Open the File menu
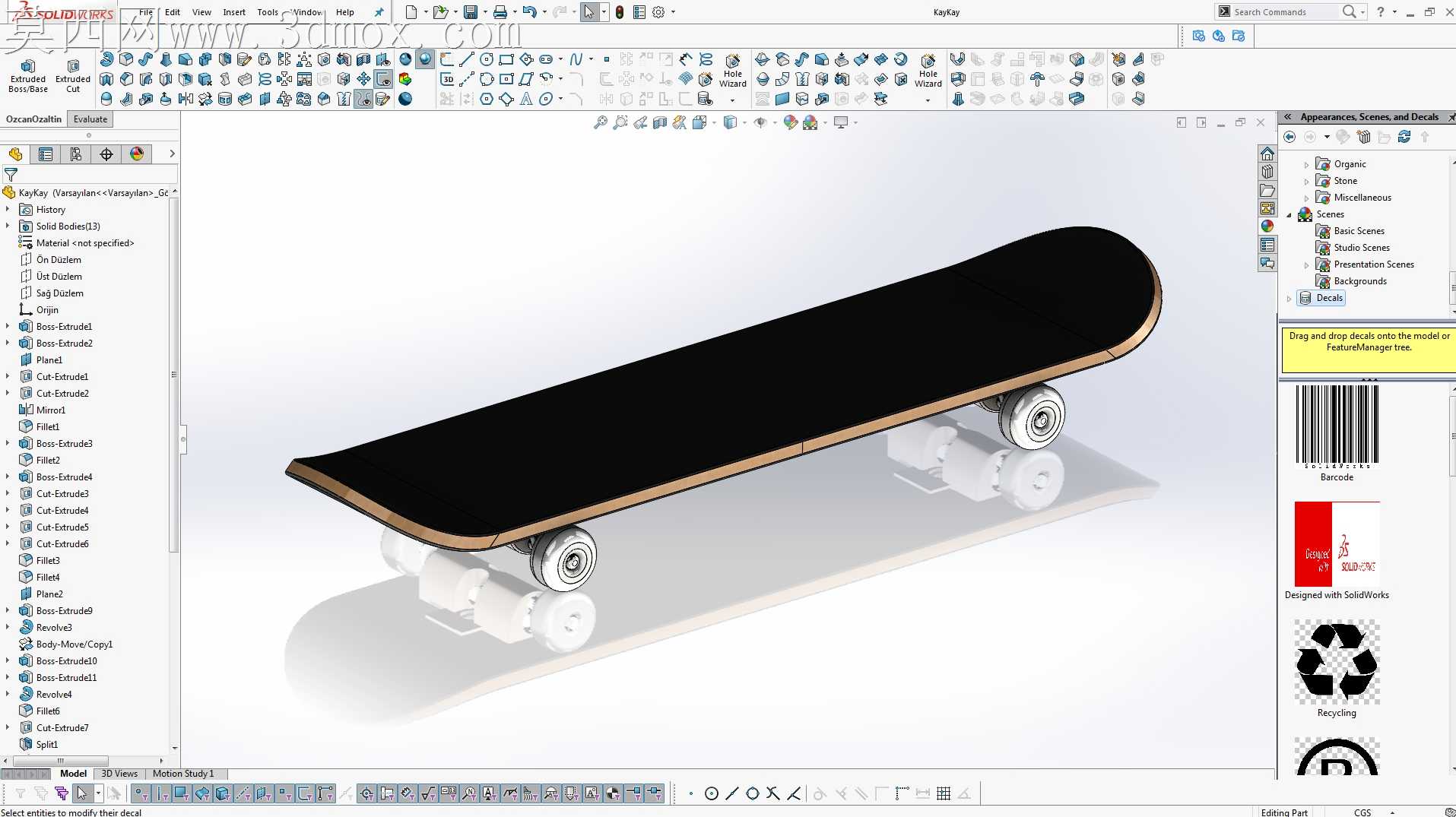The image size is (1456, 817). [x=146, y=12]
